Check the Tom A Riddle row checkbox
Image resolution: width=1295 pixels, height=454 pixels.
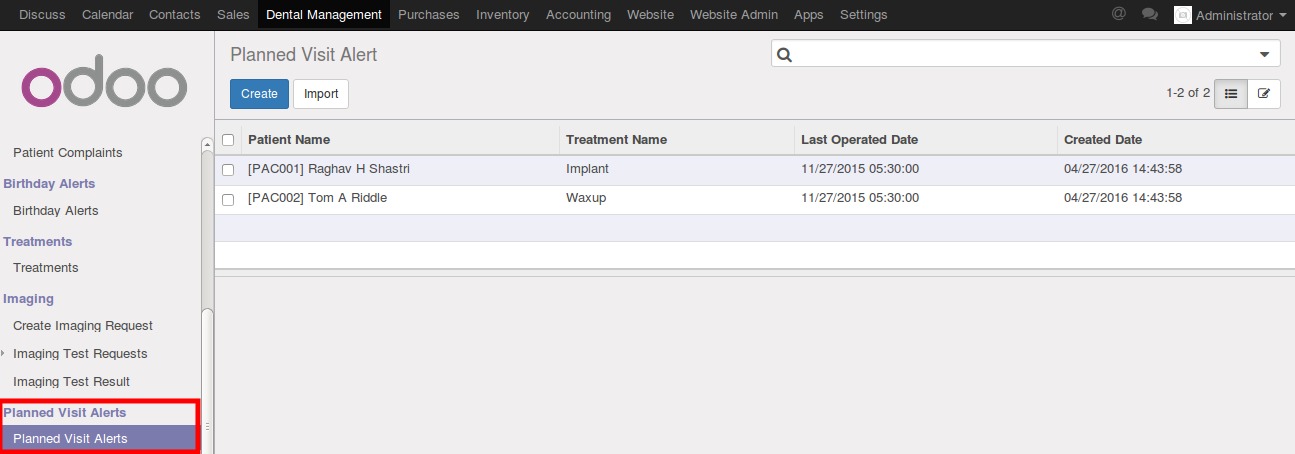click(x=228, y=199)
